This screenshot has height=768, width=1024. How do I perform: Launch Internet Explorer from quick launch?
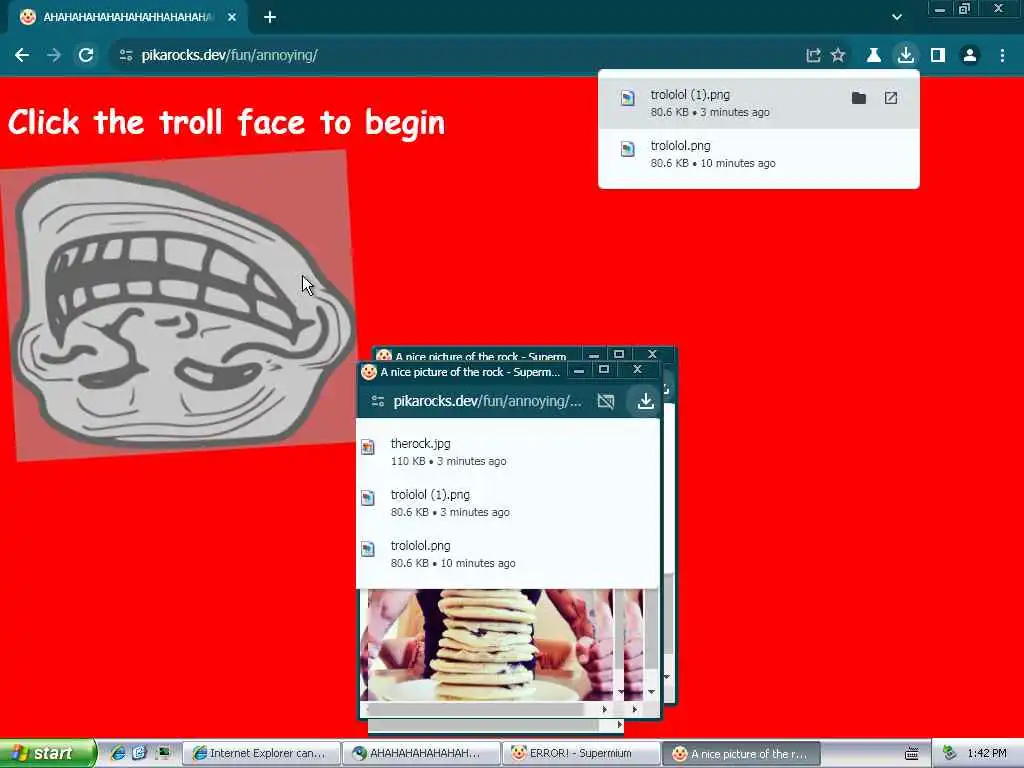click(118, 753)
